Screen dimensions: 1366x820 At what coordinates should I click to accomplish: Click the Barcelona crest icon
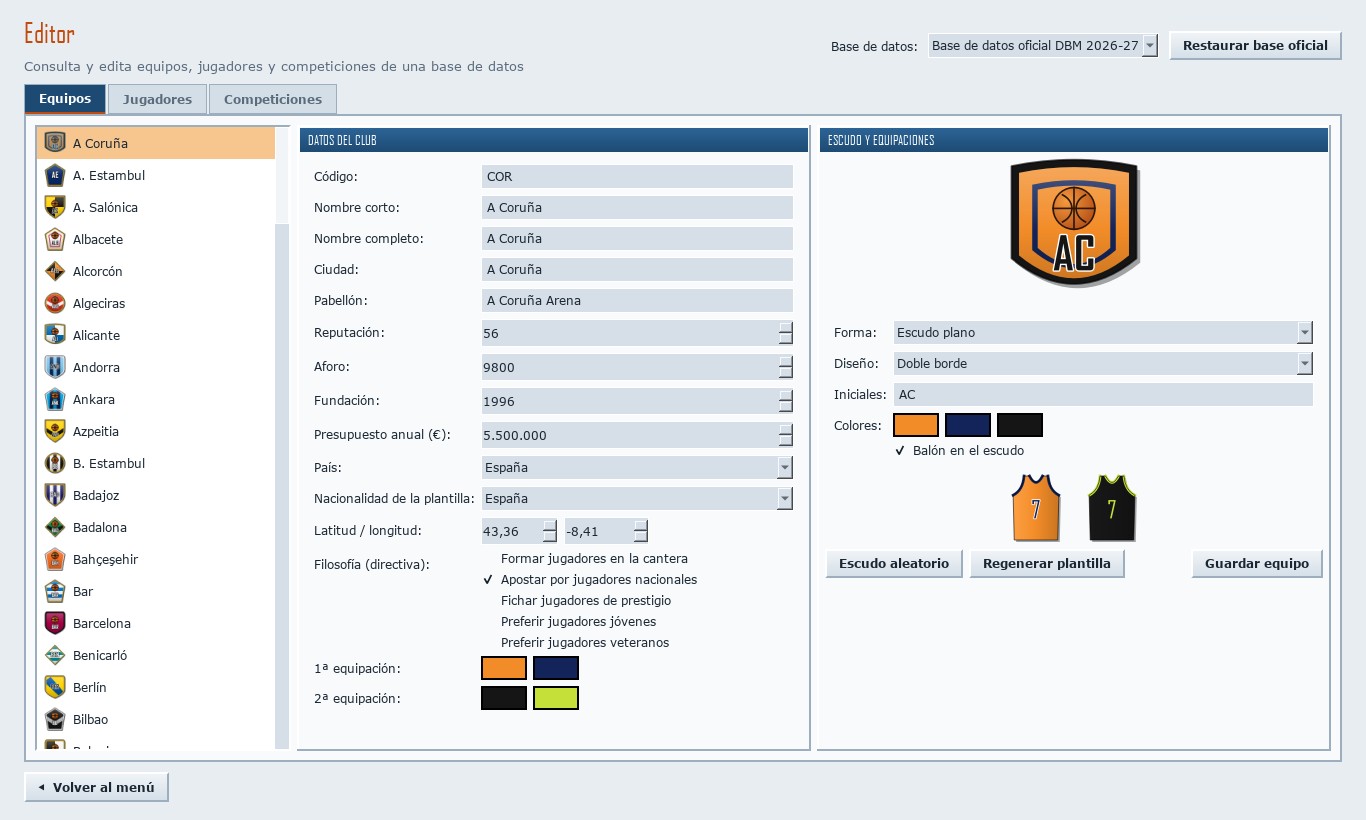(55, 623)
